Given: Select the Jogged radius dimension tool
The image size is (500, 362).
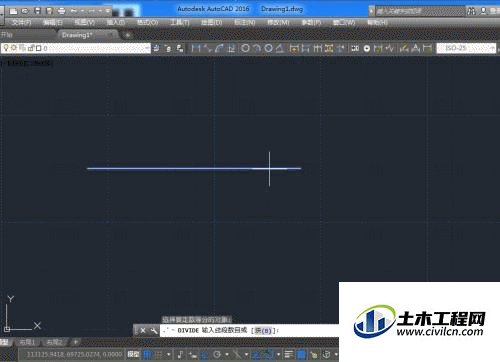Looking at the screenshot, I should coord(257,48).
